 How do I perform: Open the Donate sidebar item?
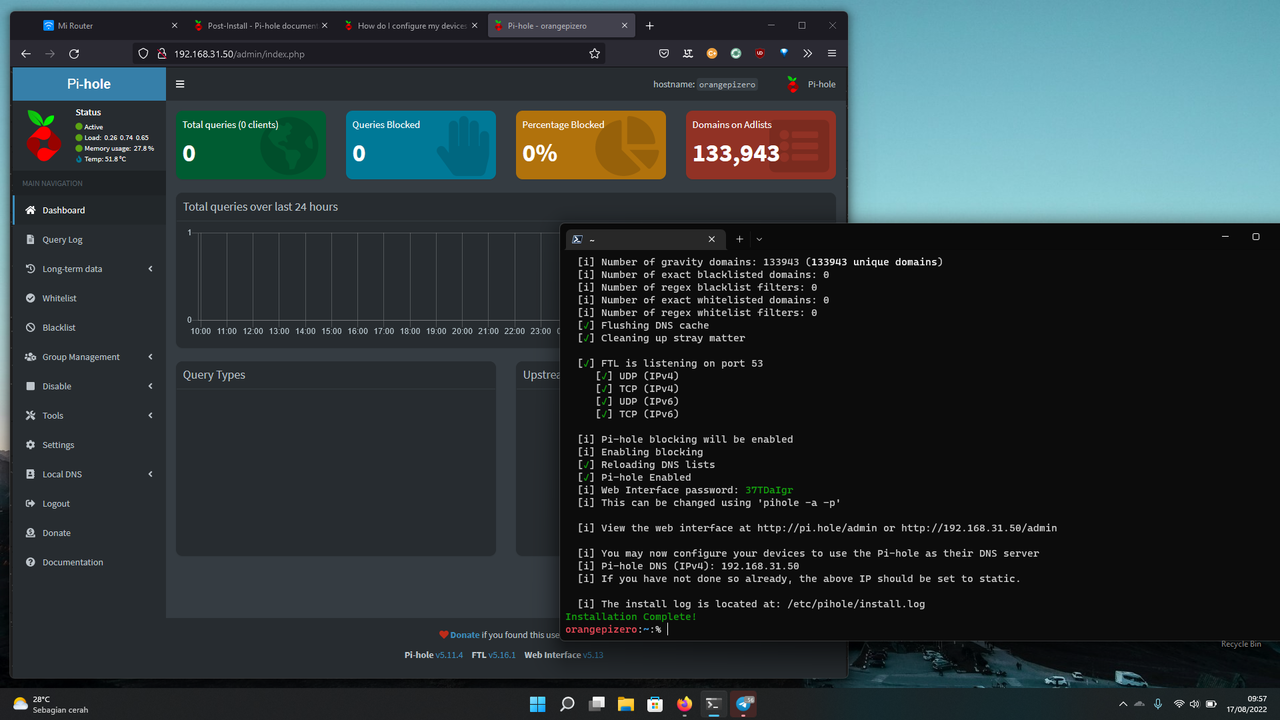pyautogui.click(x=56, y=533)
